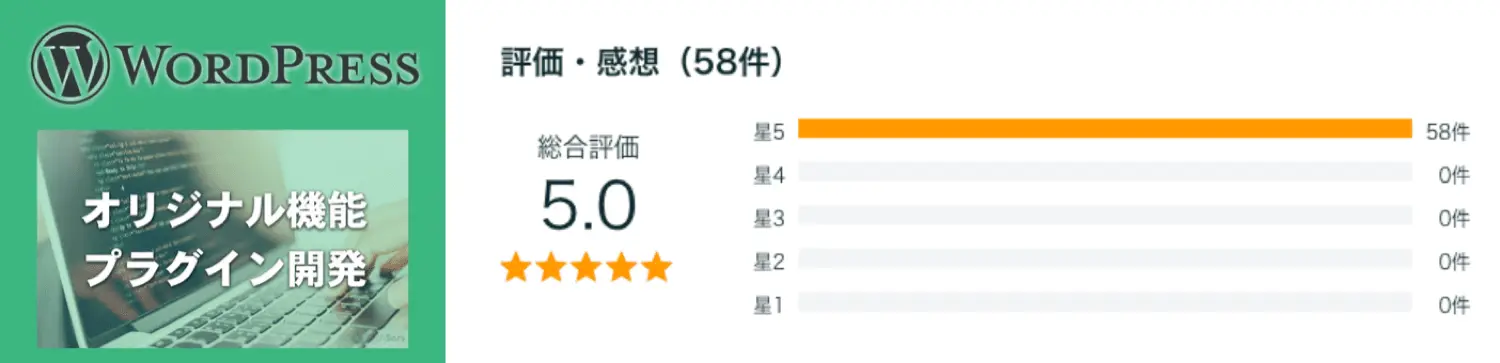Select the empty 星4 rating bar

pyautogui.click(x=1104, y=173)
